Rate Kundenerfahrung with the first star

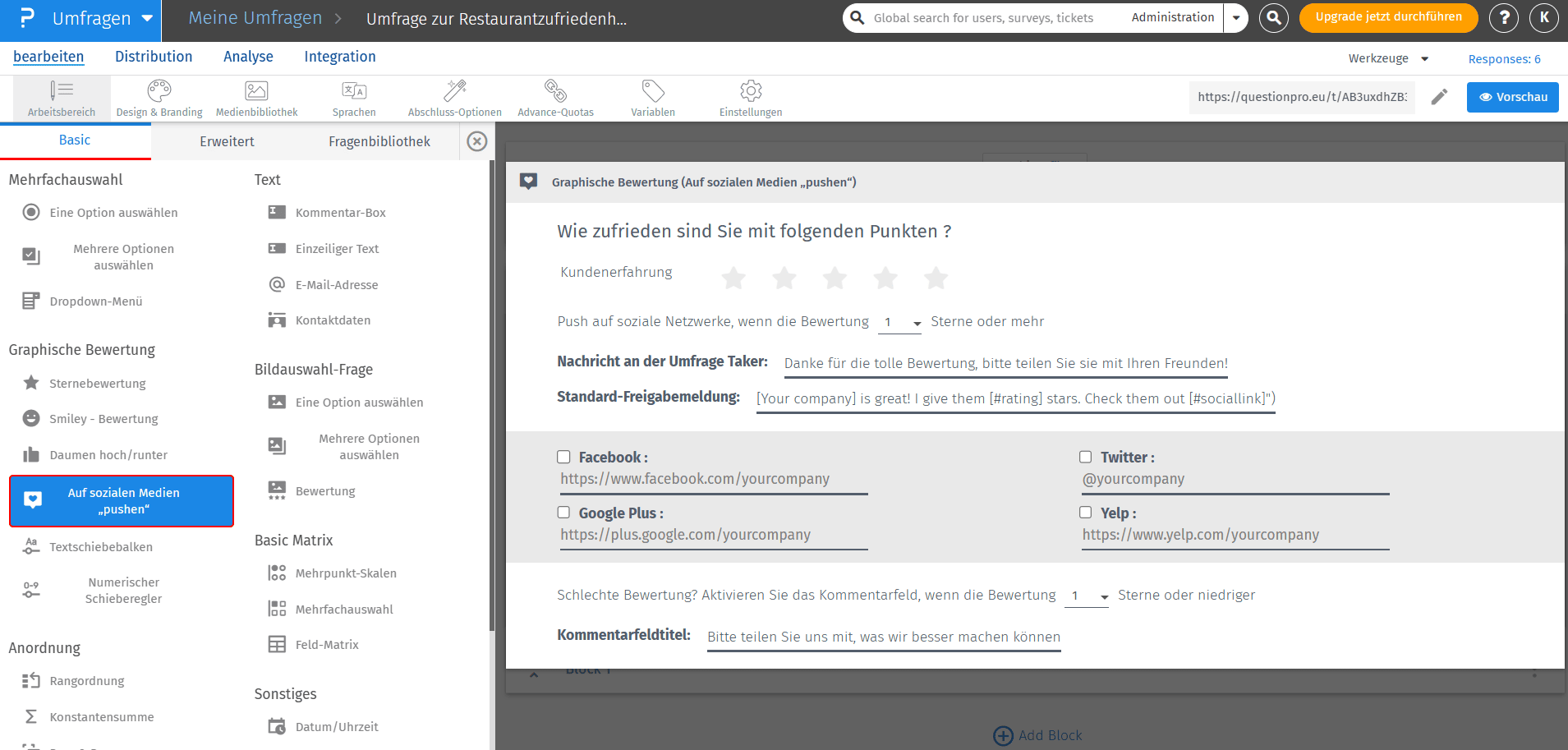coord(733,278)
